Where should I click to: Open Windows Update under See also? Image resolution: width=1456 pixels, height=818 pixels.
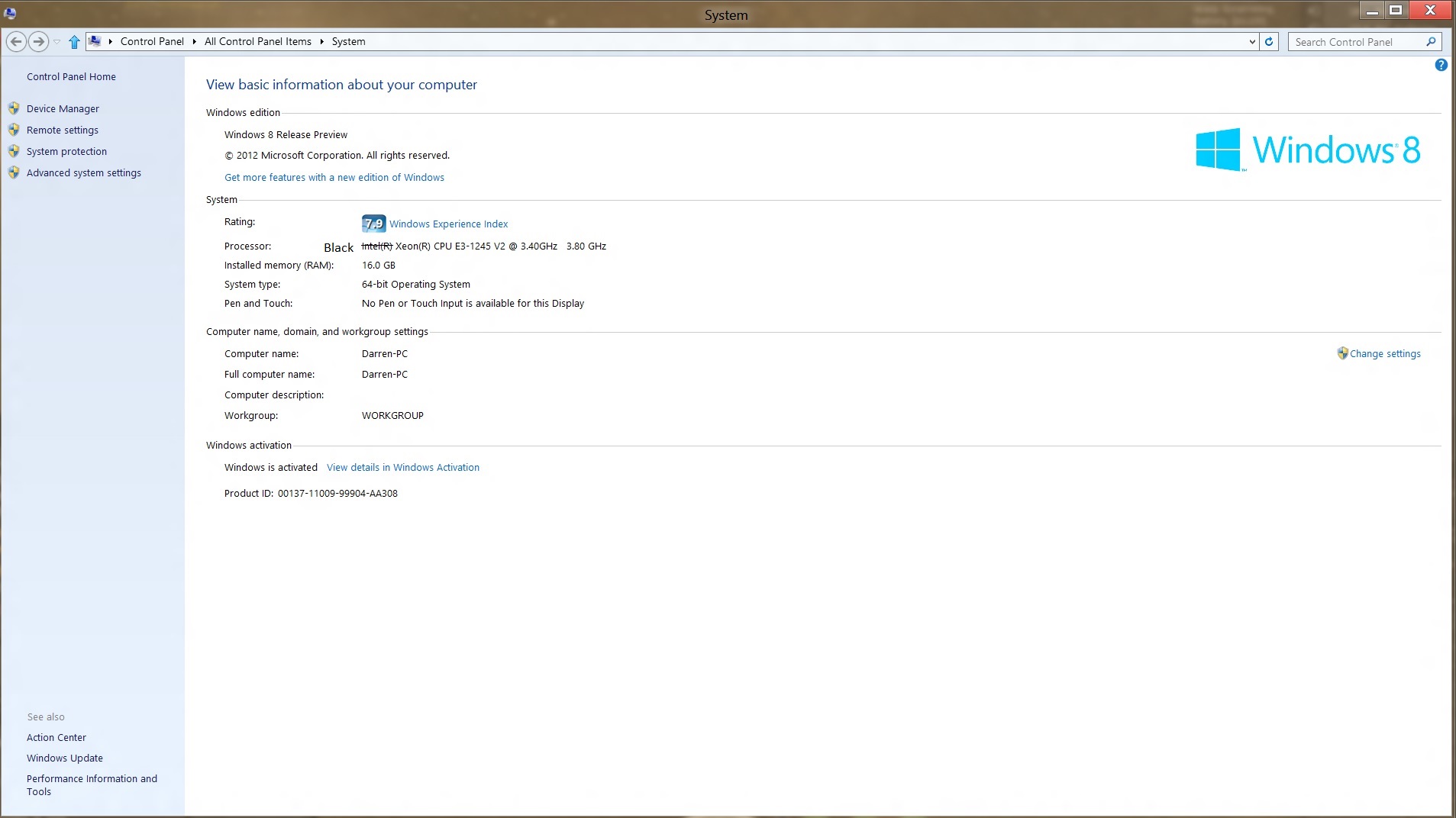[x=65, y=758]
